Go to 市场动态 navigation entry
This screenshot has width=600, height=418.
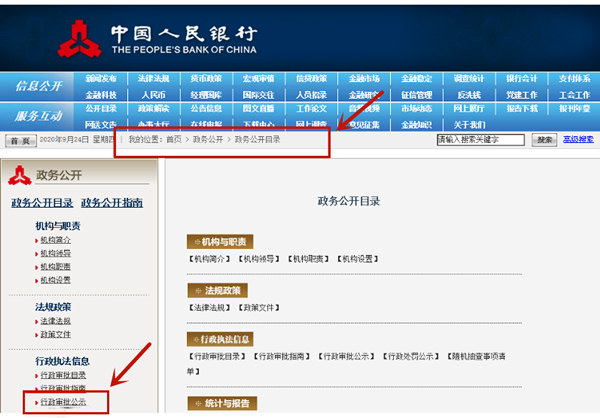[417, 109]
